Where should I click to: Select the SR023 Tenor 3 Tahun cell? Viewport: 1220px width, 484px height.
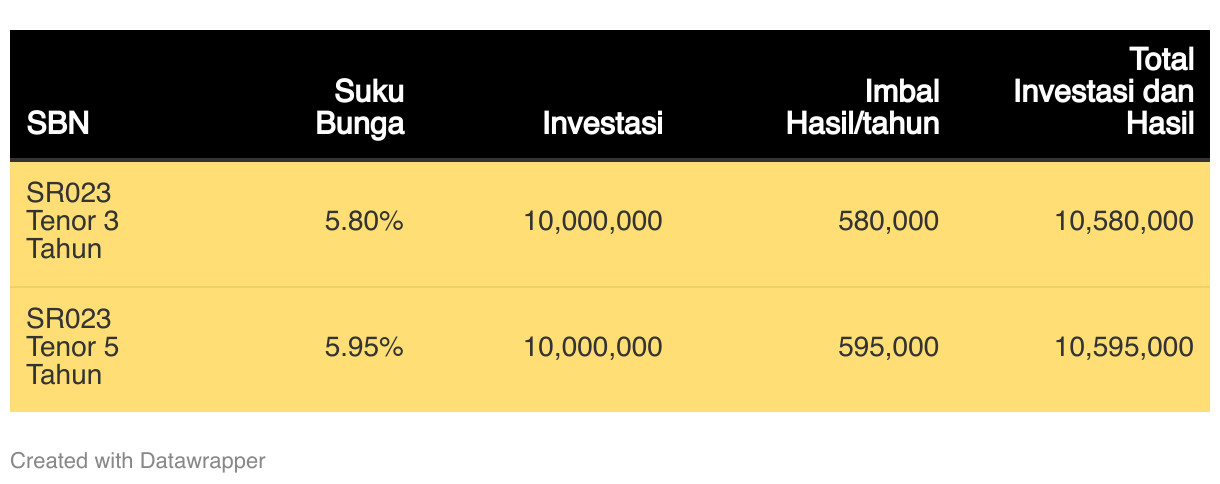point(73,220)
